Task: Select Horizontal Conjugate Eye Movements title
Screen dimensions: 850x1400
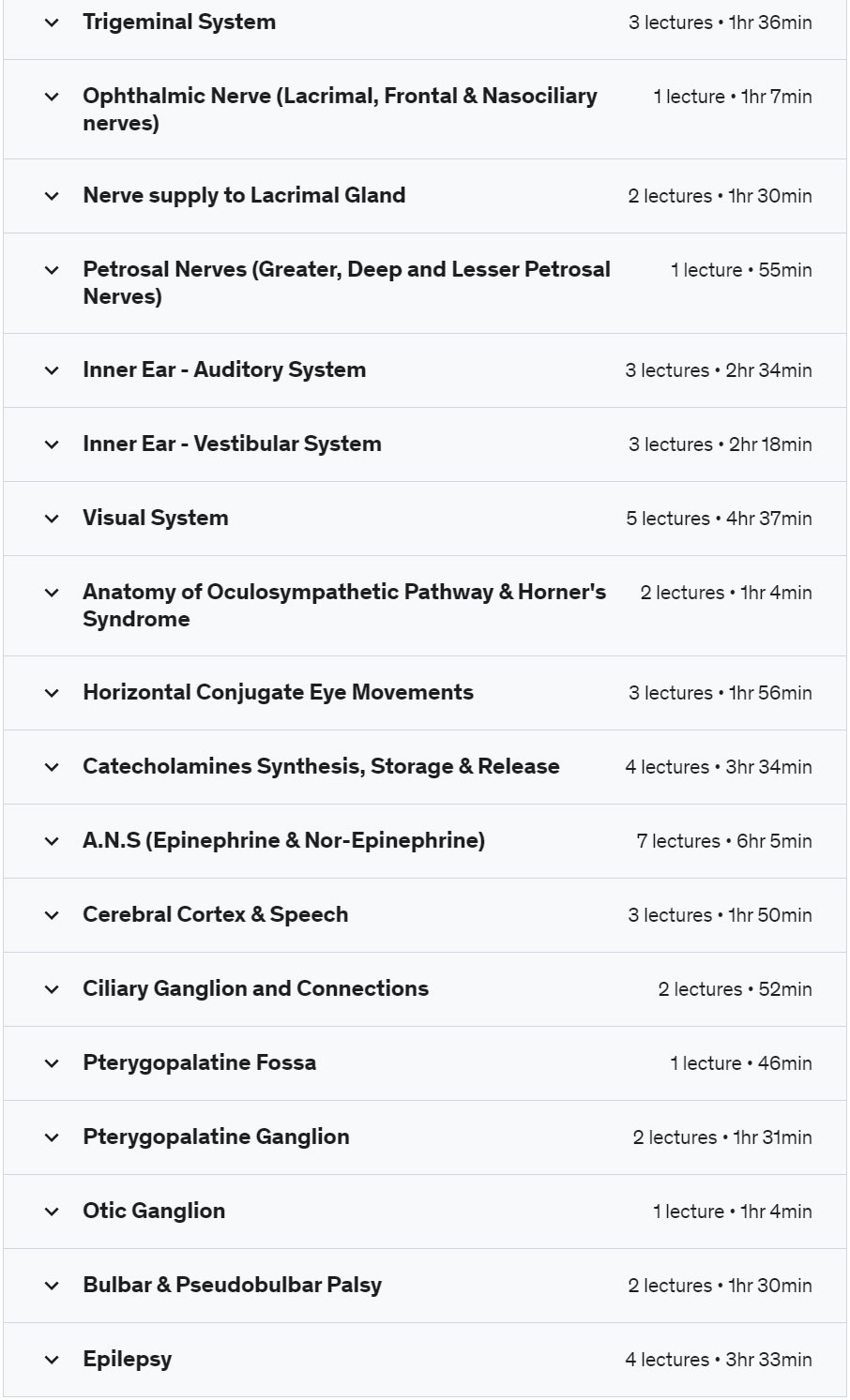Action: 278,693
